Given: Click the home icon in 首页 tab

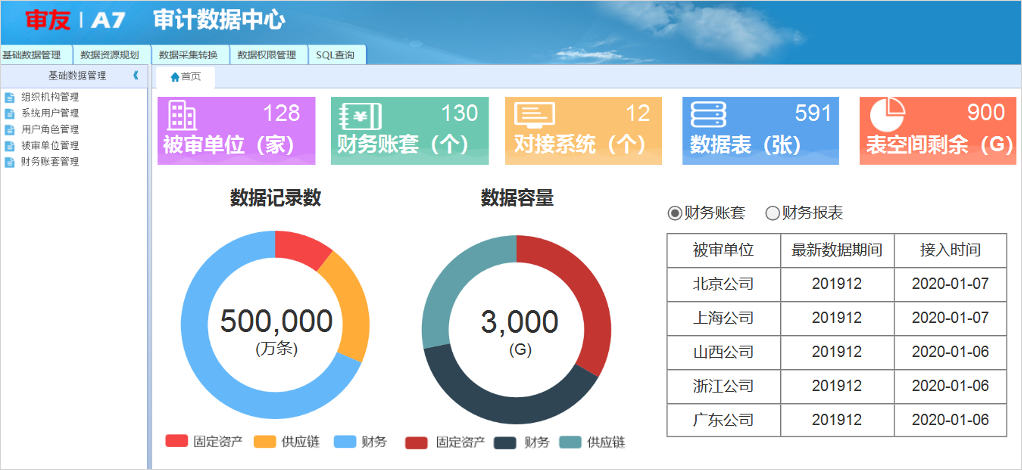Looking at the screenshot, I should coord(175,77).
